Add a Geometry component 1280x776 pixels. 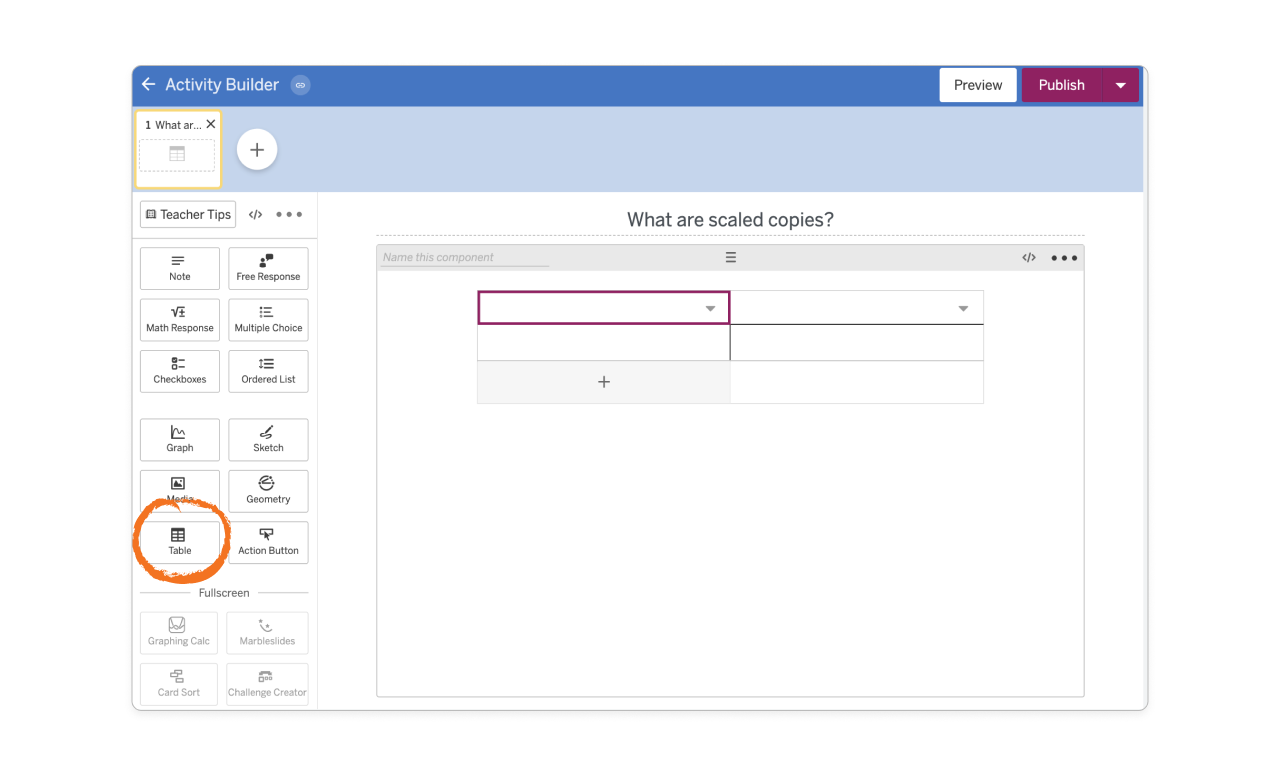click(x=267, y=491)
